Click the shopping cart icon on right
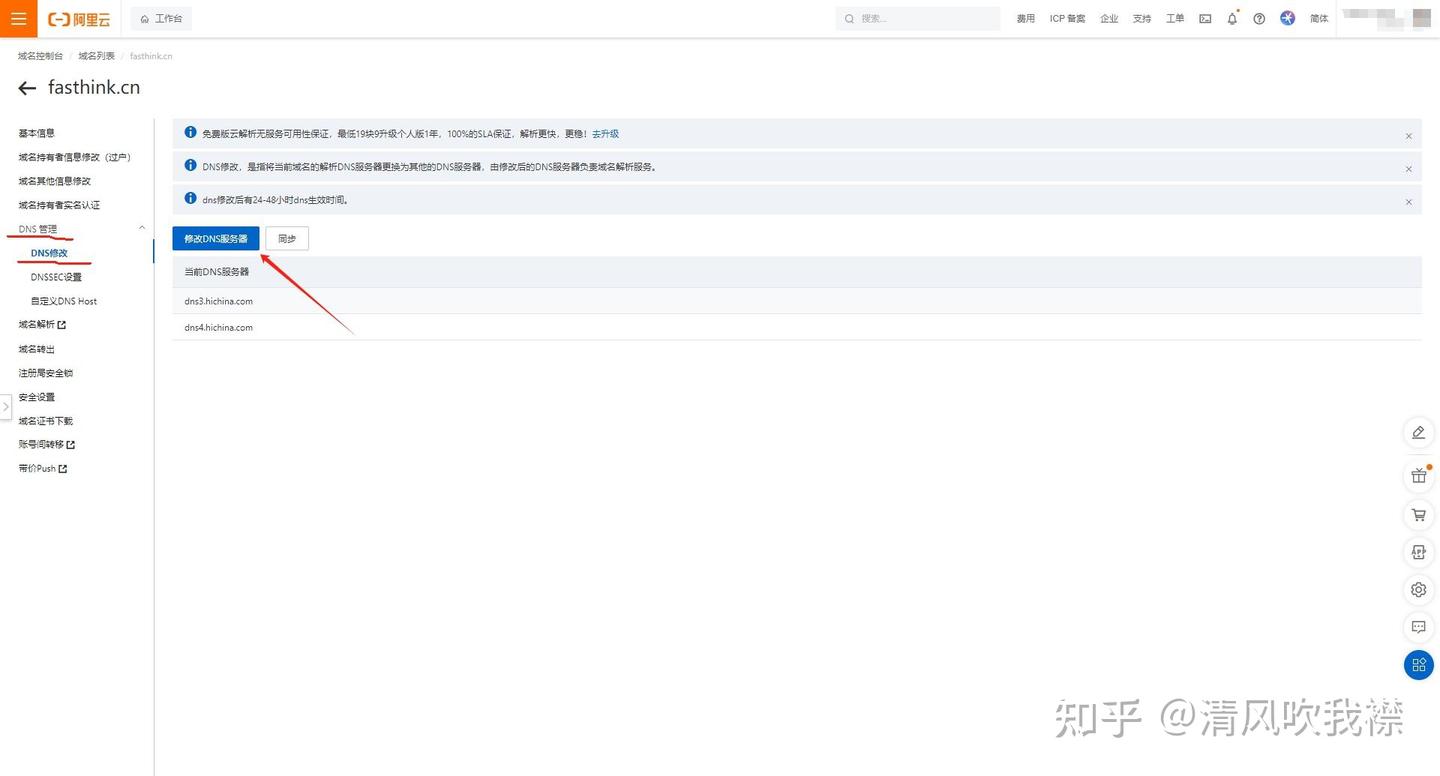 [1418, 514]
